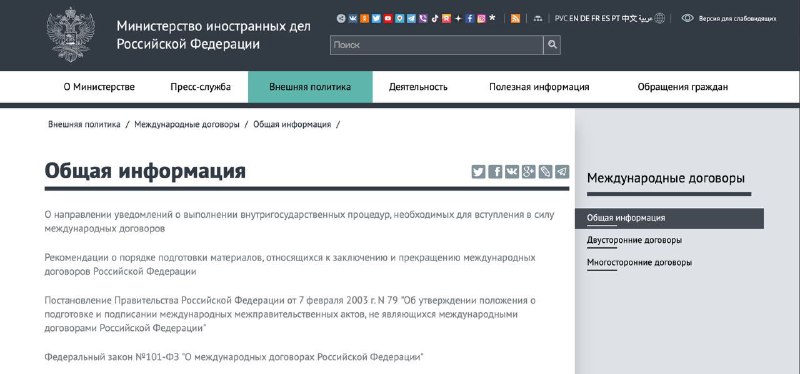The height and width of the screenshot is (374, 800).
Task: Select sidebar item Общая информация
Action: pos(669,218)
